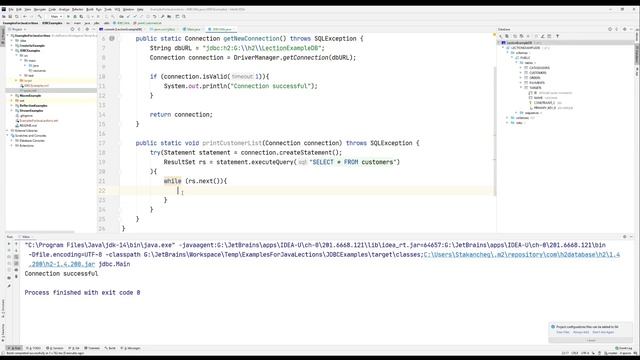Switch to the Main.java editor tab

click(x=192, y=29)
